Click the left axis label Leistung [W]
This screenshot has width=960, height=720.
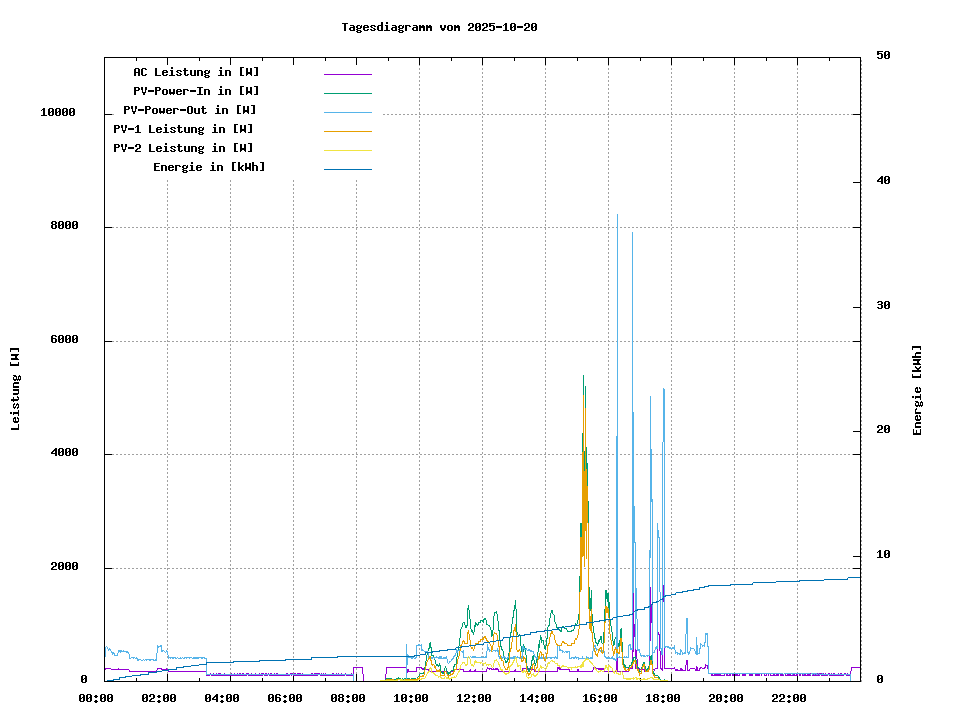click(x=16, y=388)
